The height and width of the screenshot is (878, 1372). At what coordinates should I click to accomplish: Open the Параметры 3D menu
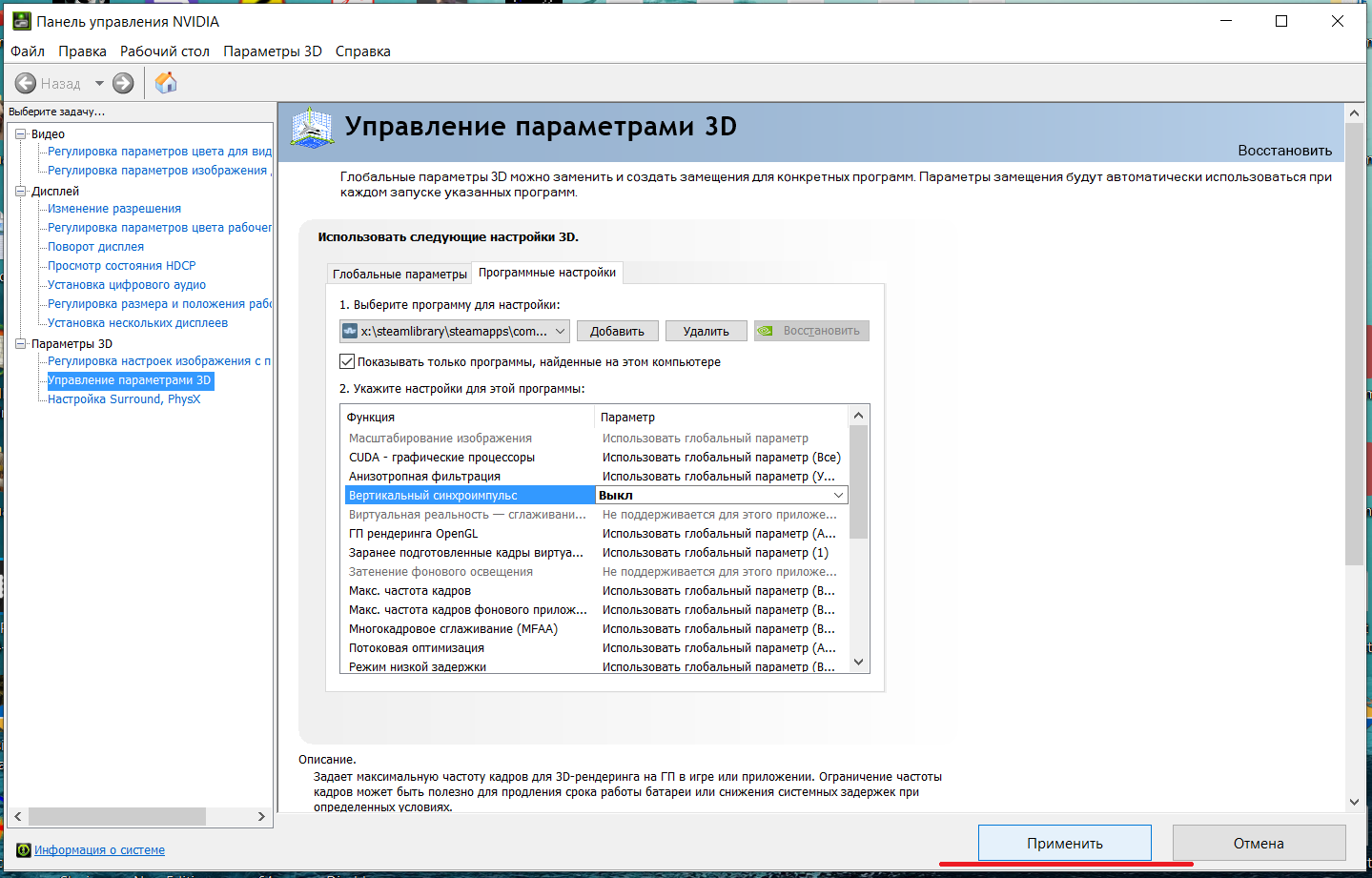(273, 51)
